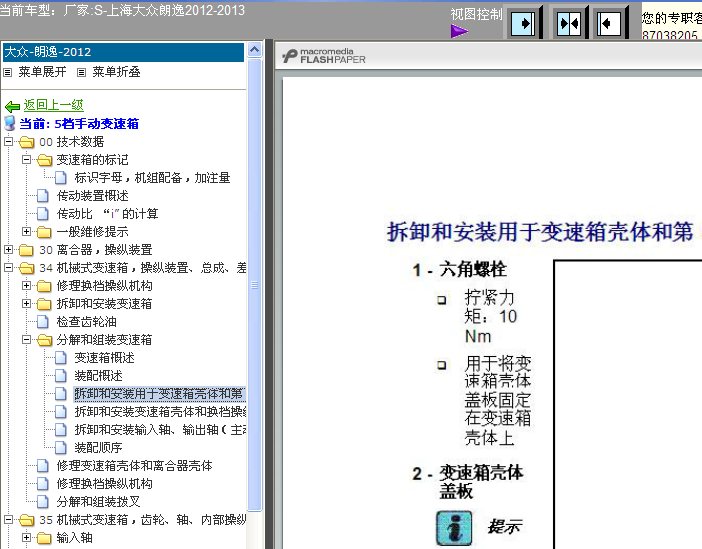Click the computer icon beside 当前: 5档手动变速箱
The width and height of the screenshot is (702, 549).
point(9,123)
